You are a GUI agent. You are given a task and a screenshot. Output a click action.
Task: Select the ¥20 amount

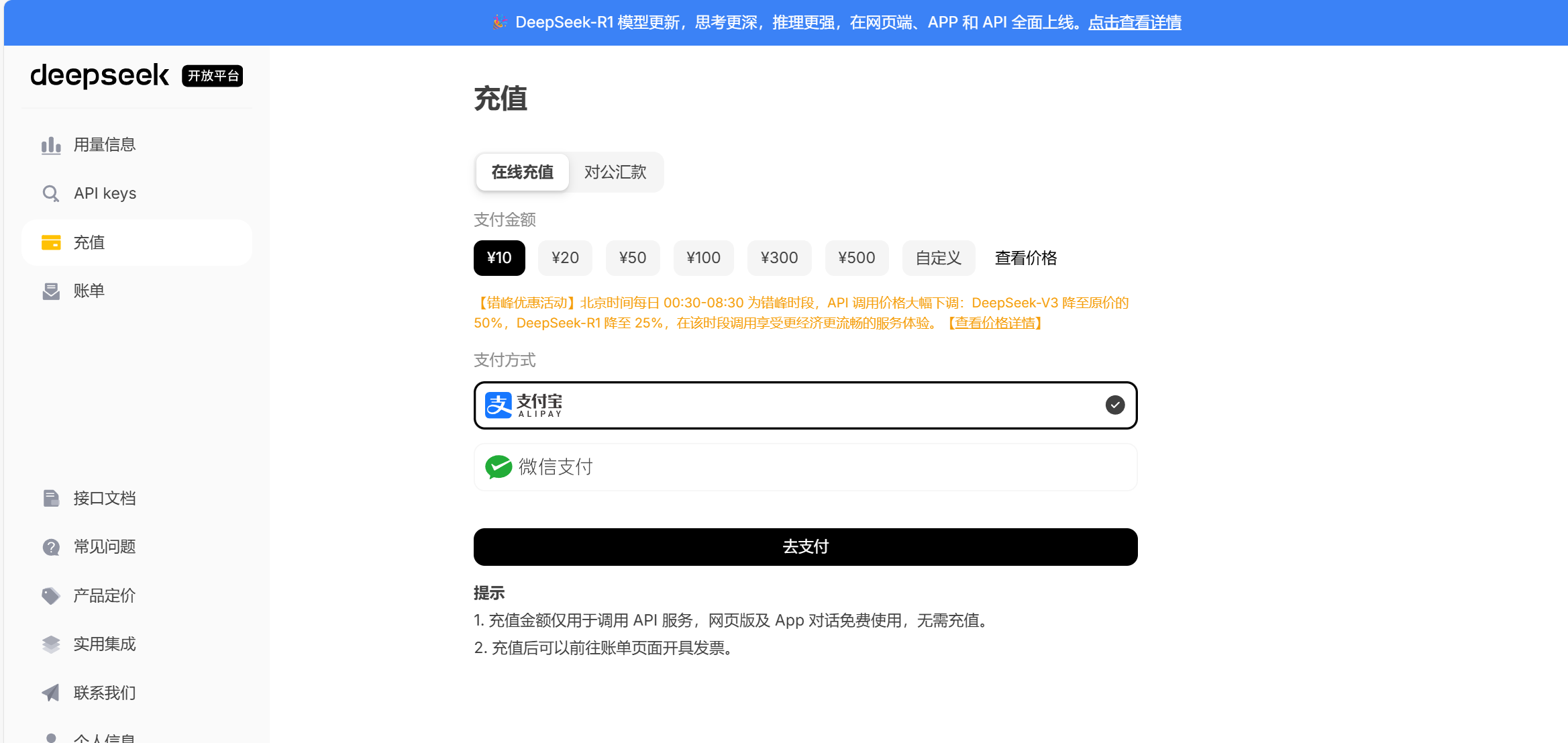(x=565, y=258)
